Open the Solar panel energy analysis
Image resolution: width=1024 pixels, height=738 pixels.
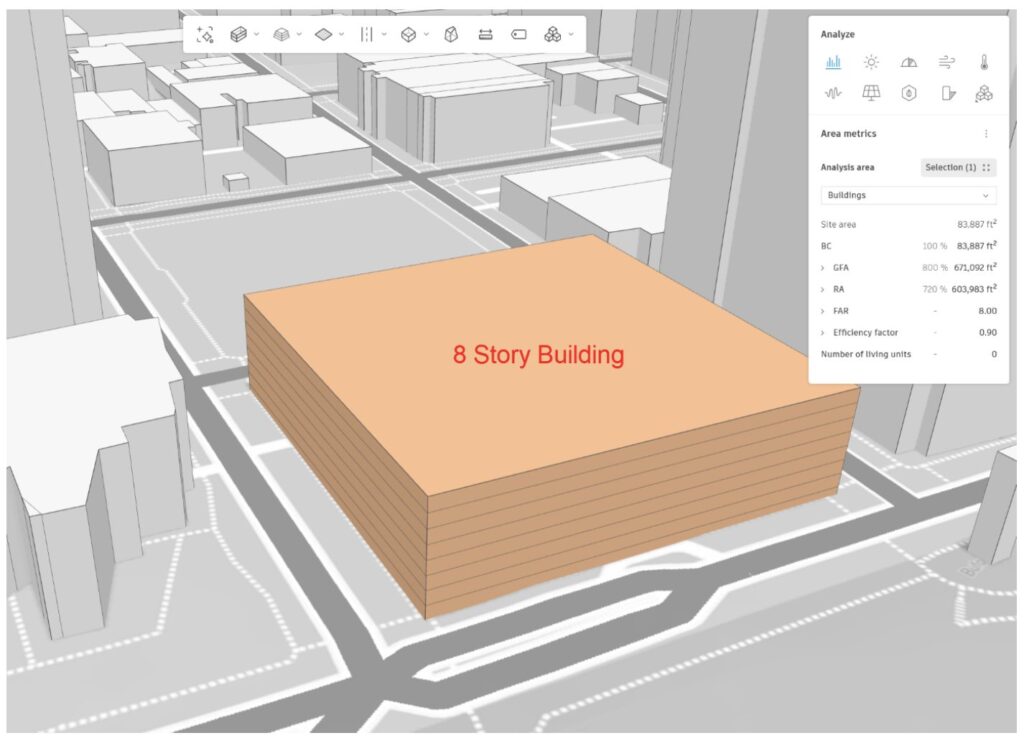pyautogui.click(x=871, y=93)
